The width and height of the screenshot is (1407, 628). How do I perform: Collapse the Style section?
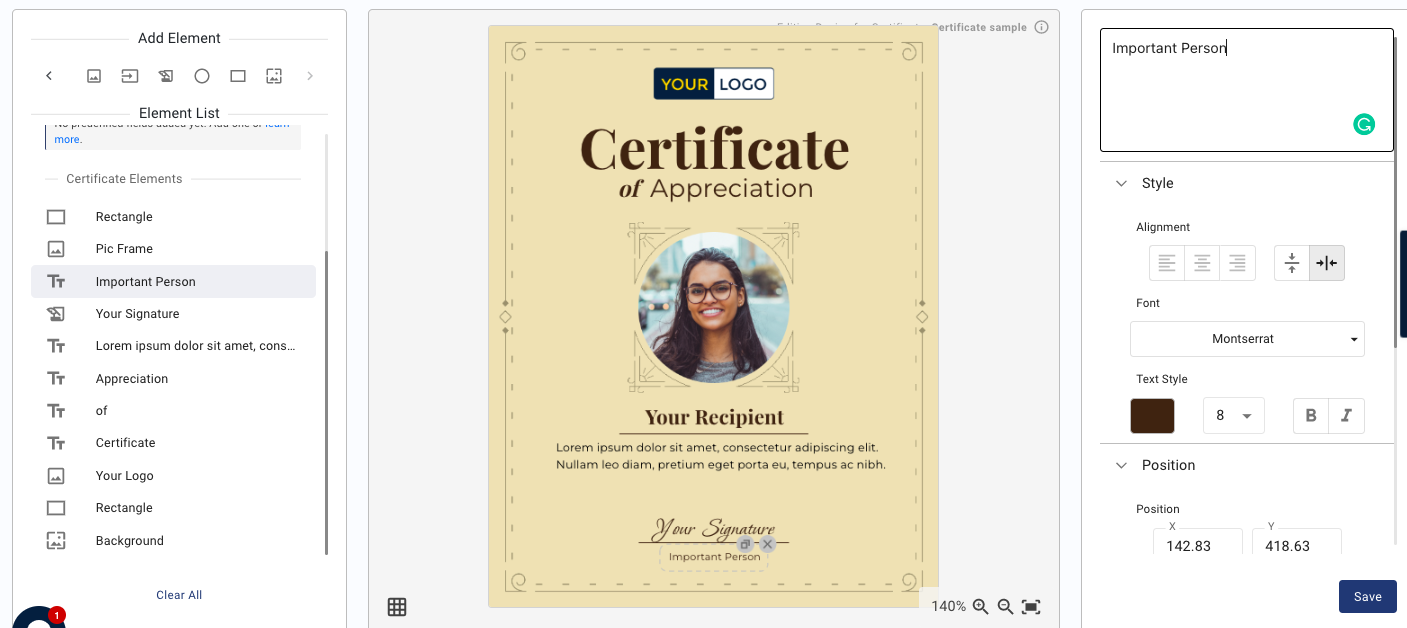click(1121, 183)
